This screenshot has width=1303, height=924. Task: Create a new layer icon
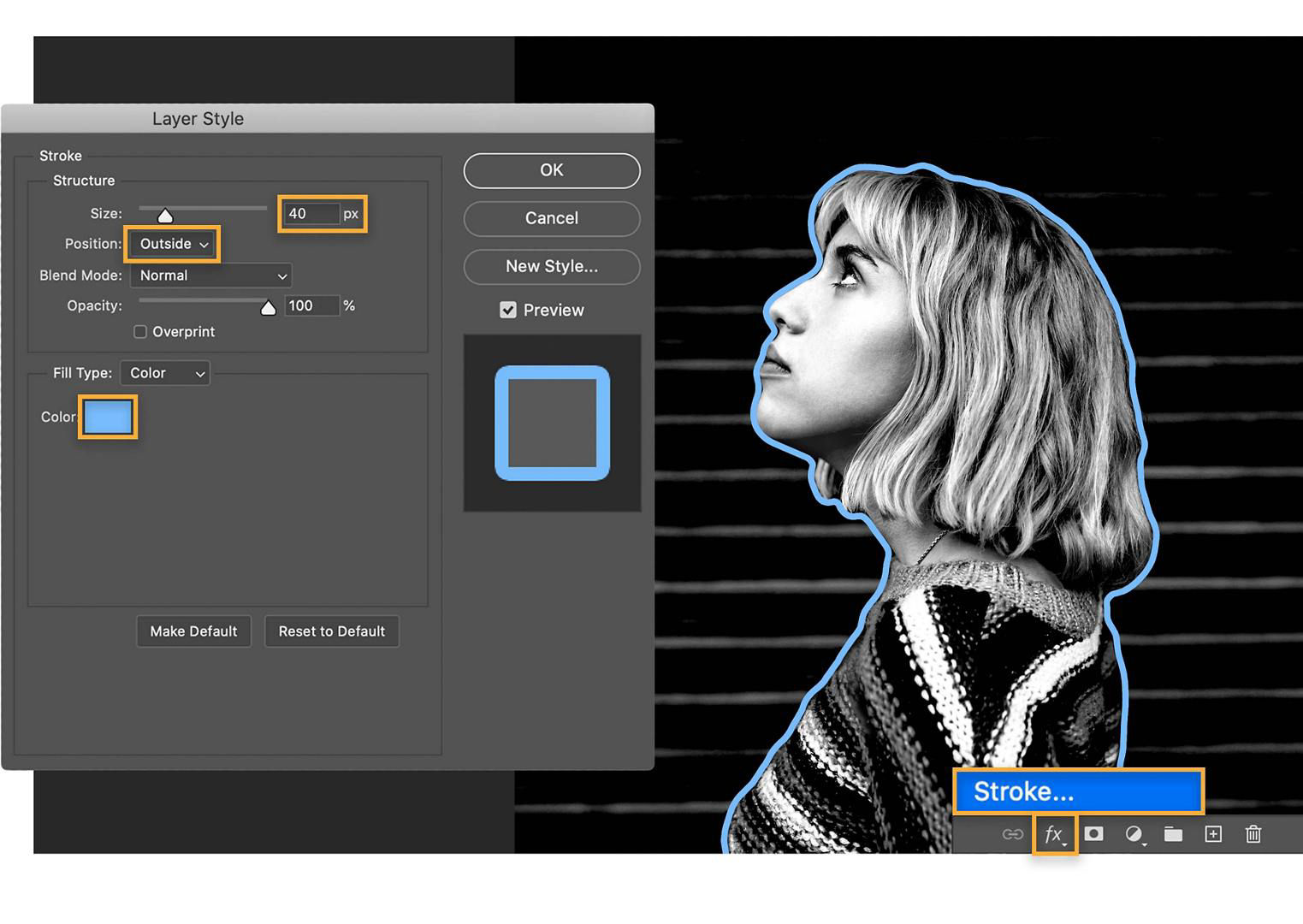point(1213,833)
